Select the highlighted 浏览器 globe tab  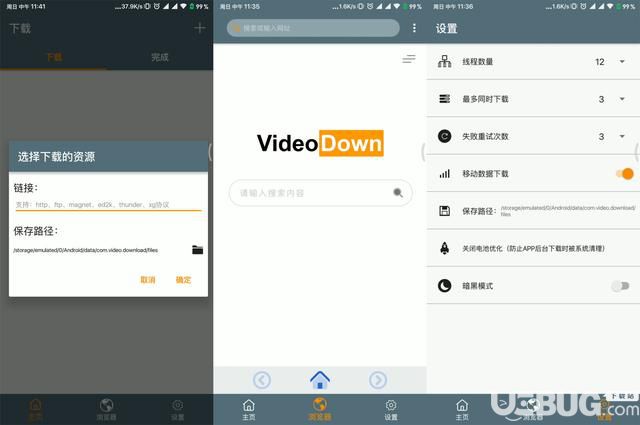(x=320, y=409)
